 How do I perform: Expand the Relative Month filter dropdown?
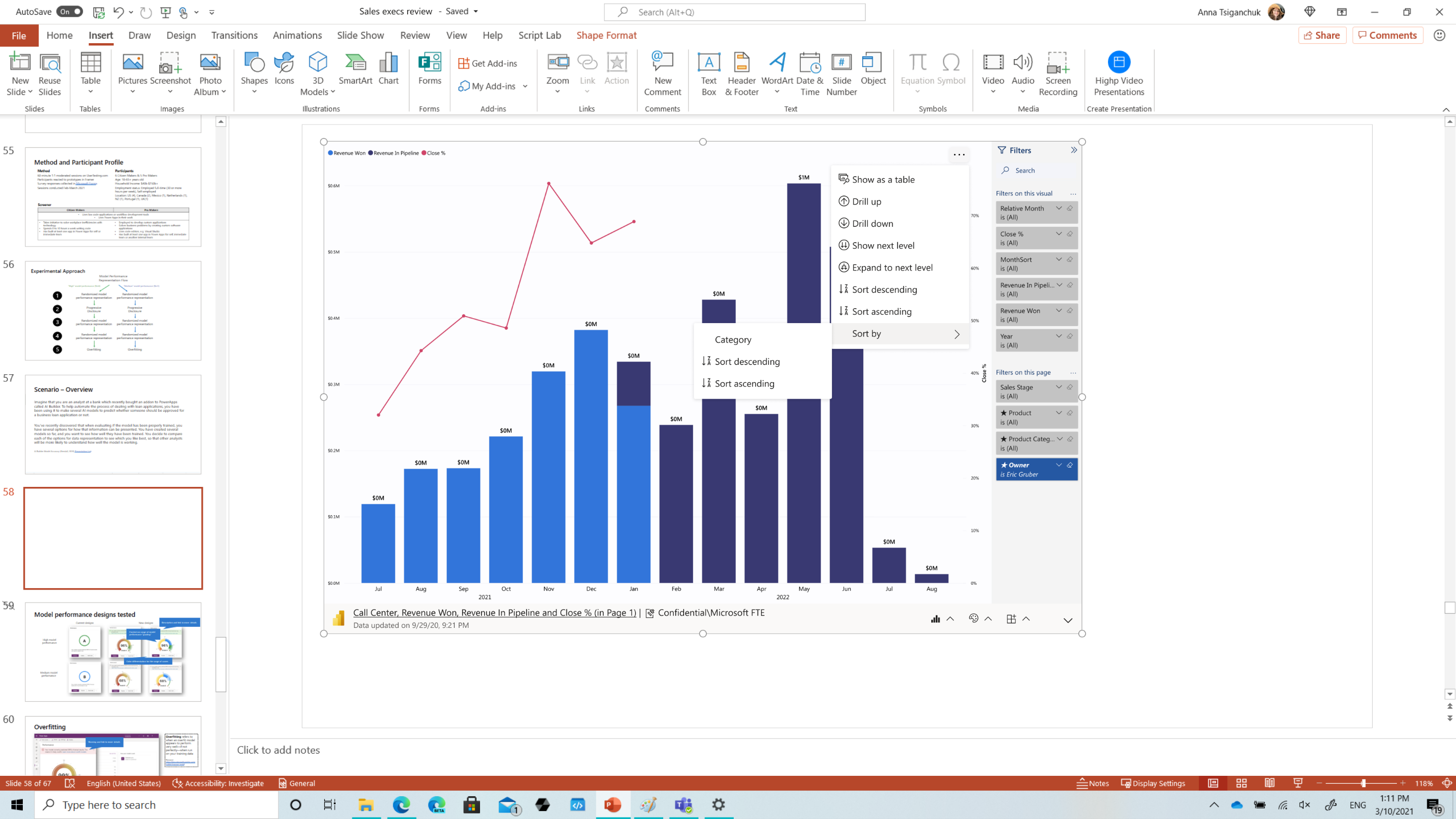pyautogui.click(x=1057, y=208)
